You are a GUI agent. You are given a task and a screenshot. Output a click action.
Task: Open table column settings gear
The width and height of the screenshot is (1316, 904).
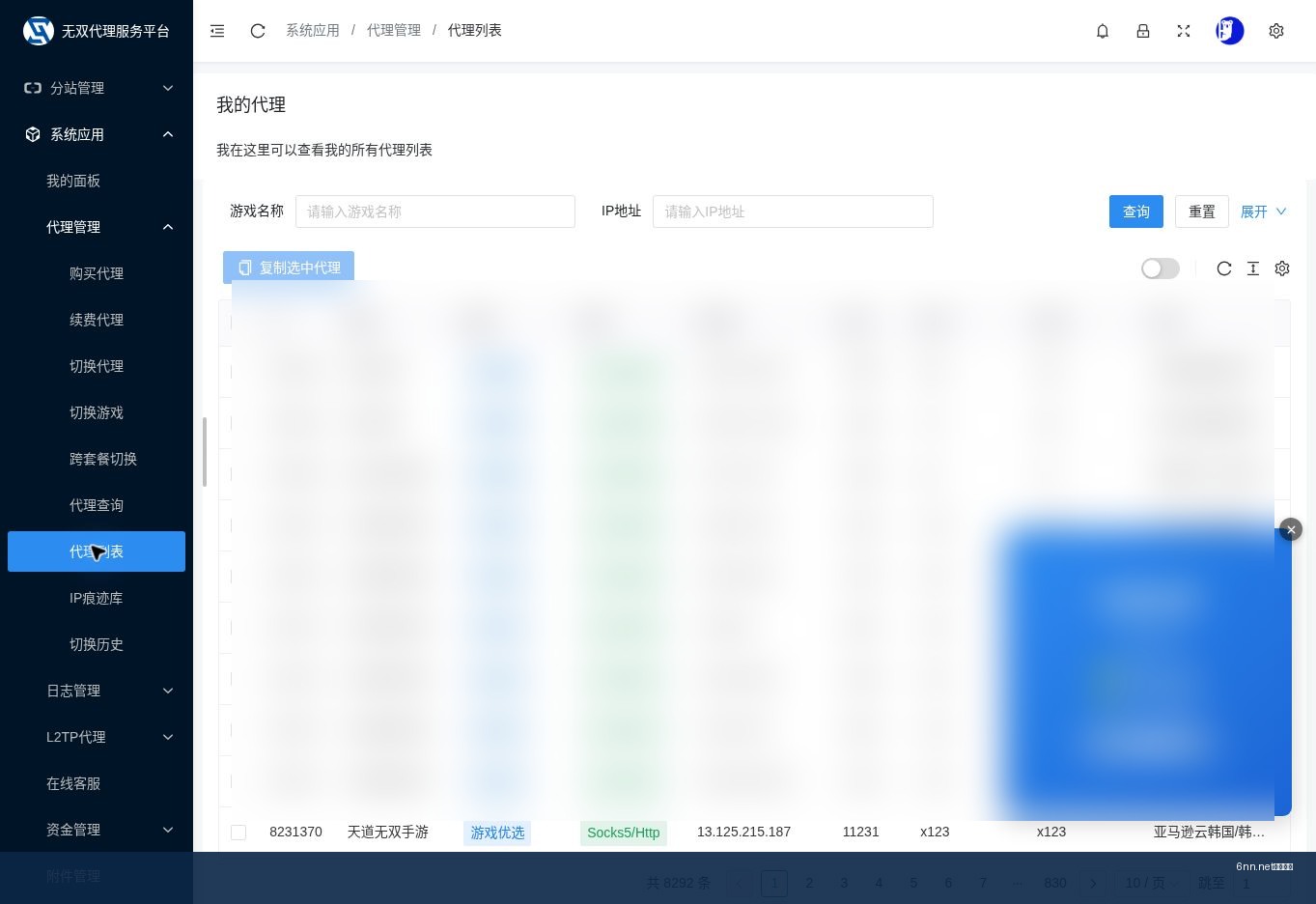pos(1282,268)
